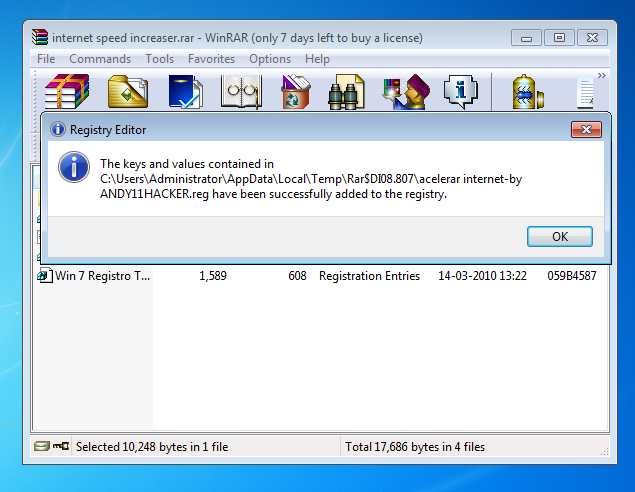
Task: Click the View file book icon
Action: pyautogui.click(x=241, y=92)
